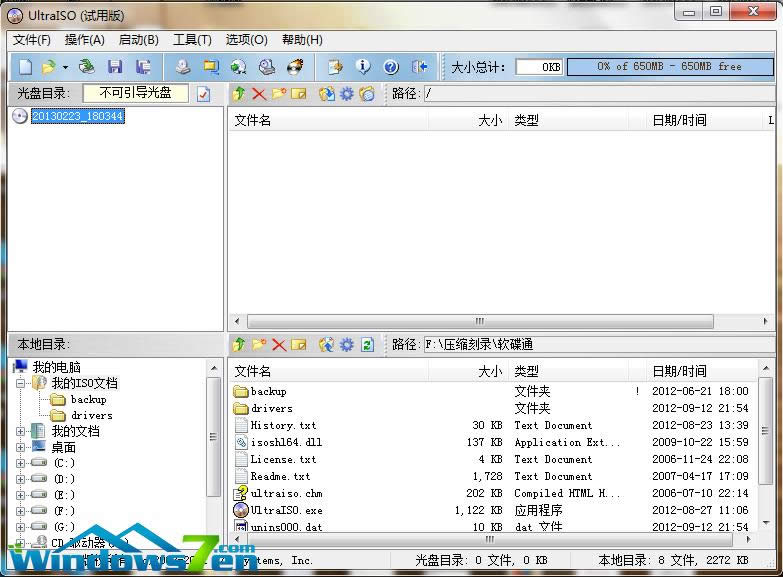
Task: Click the Save floppy disk icon
Action: 115,67
